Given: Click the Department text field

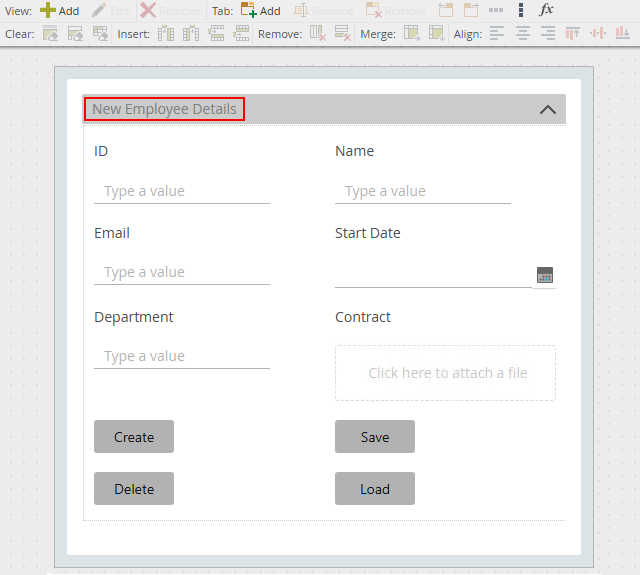Looking at the screenshot, I should [181, 356].
